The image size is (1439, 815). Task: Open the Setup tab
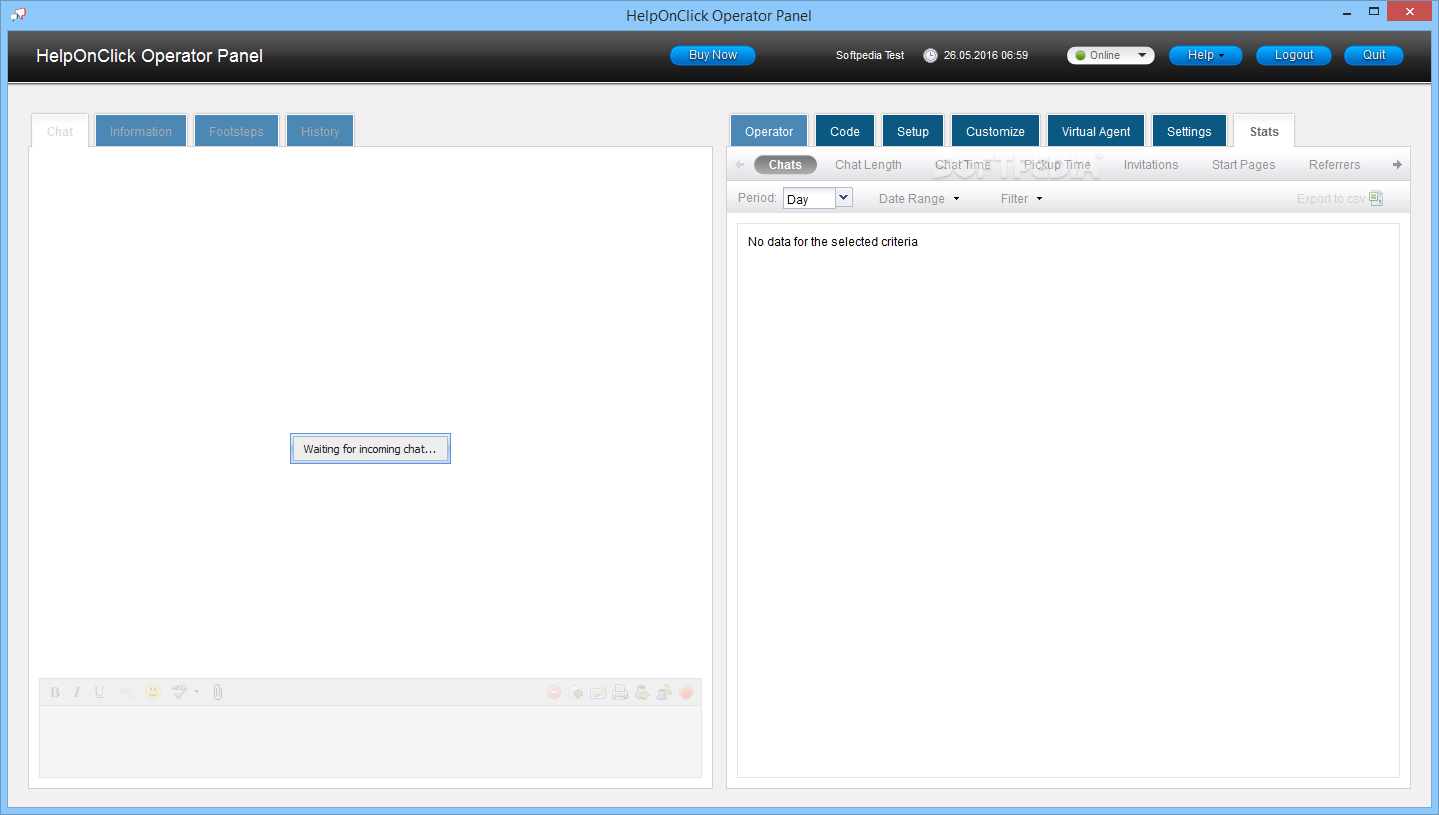pos(913,131)
